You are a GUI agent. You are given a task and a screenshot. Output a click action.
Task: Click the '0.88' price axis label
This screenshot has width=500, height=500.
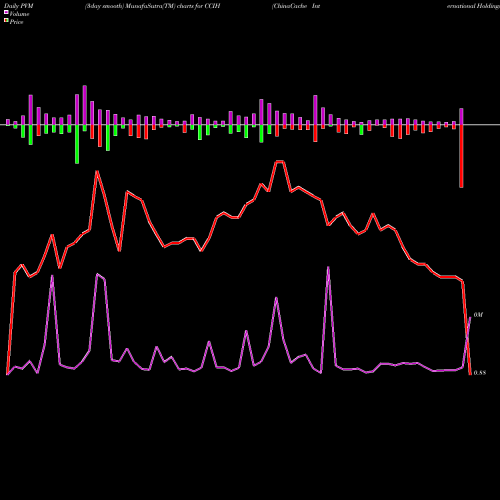point(479,373)
